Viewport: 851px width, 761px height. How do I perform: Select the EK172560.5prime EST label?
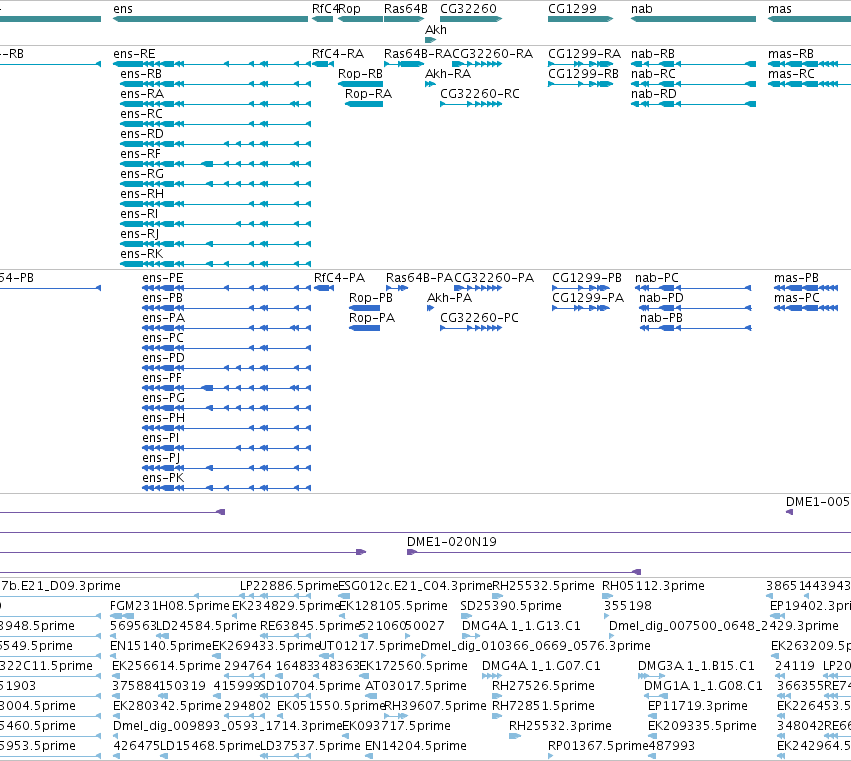pyautogui.click(x=414, y=666)
